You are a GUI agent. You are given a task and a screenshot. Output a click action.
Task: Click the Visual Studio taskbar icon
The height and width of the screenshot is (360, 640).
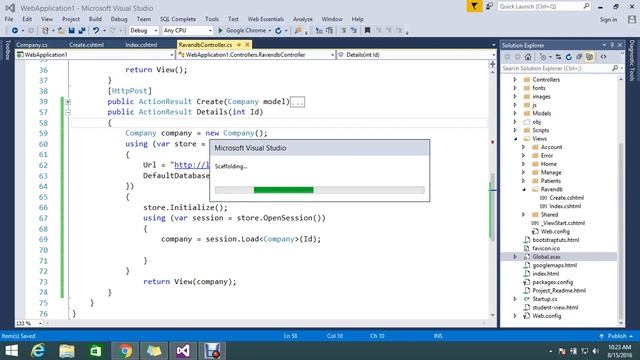click(183, 351)
